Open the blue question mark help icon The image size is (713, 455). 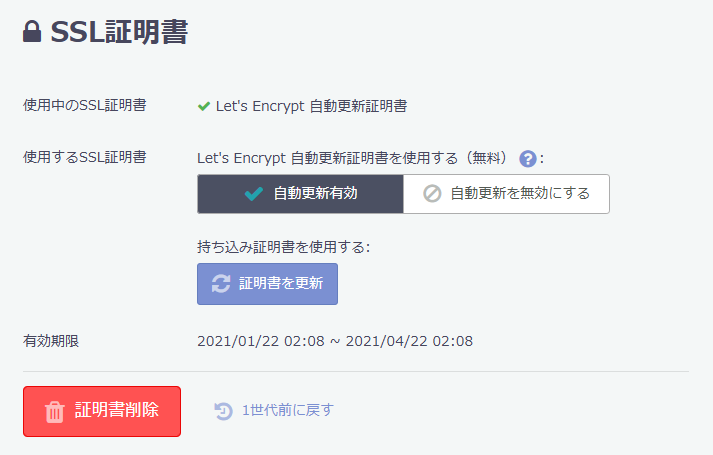tap(527, 159)
